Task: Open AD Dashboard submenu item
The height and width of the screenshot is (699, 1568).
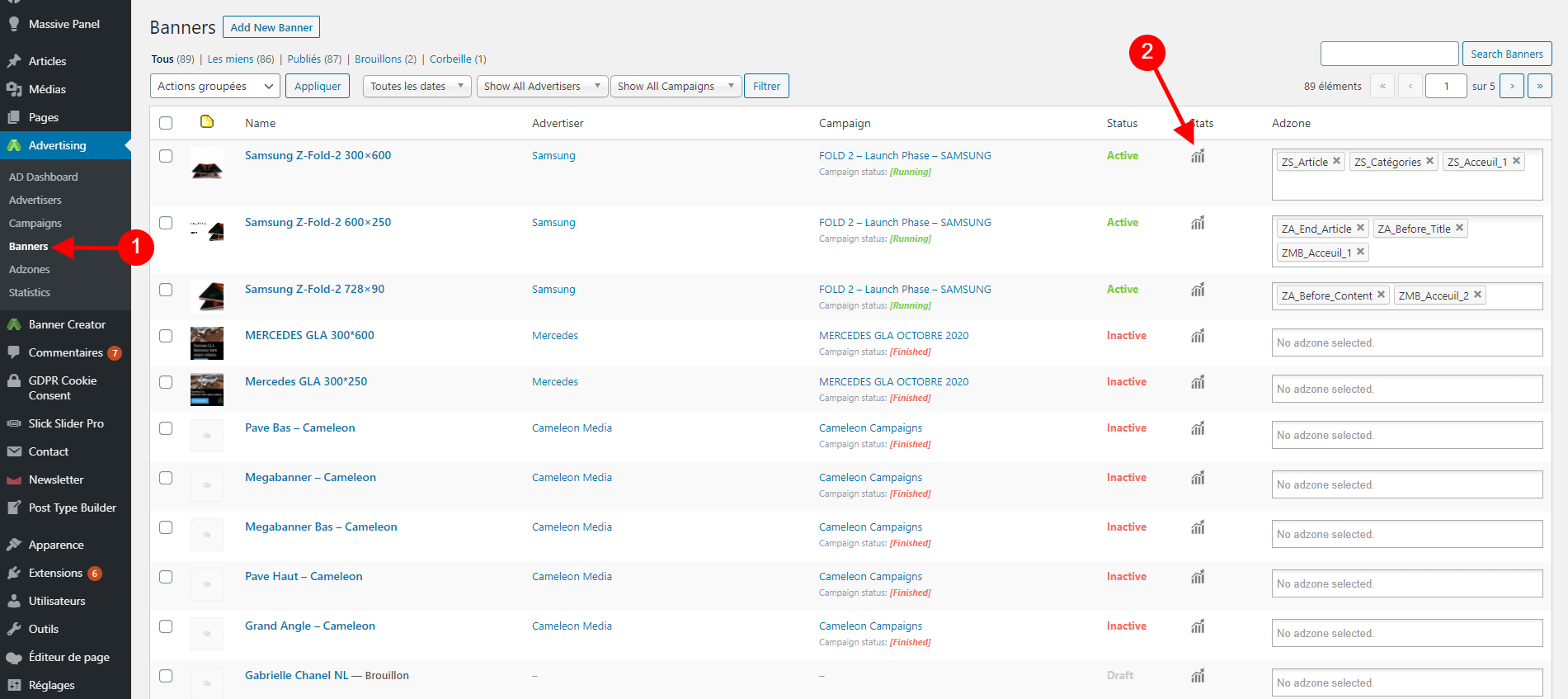Action: (44, 177)
